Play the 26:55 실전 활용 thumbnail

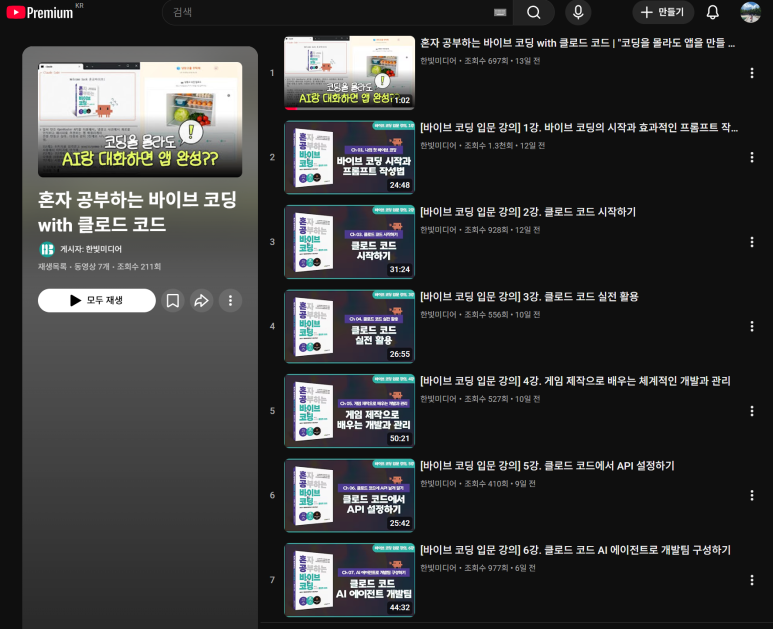point(349,326)
